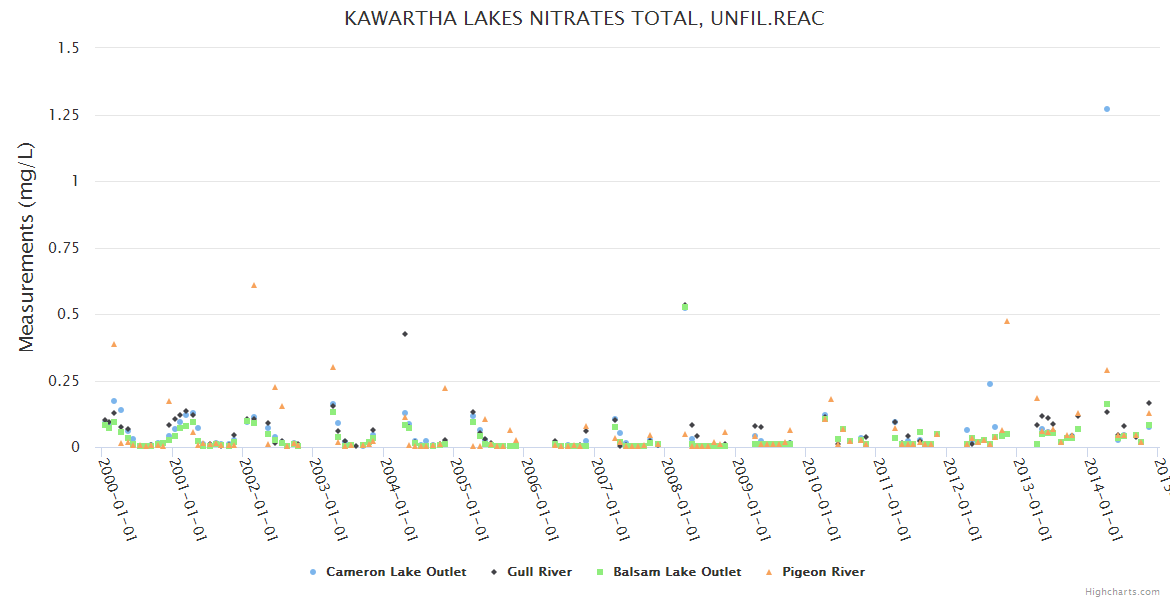Image resolution: width=1170 pixels, height=600 pixels.
Task: Select the Pigeon River triangle point near 0.6 mg/L
Action: tap(254, 285)
